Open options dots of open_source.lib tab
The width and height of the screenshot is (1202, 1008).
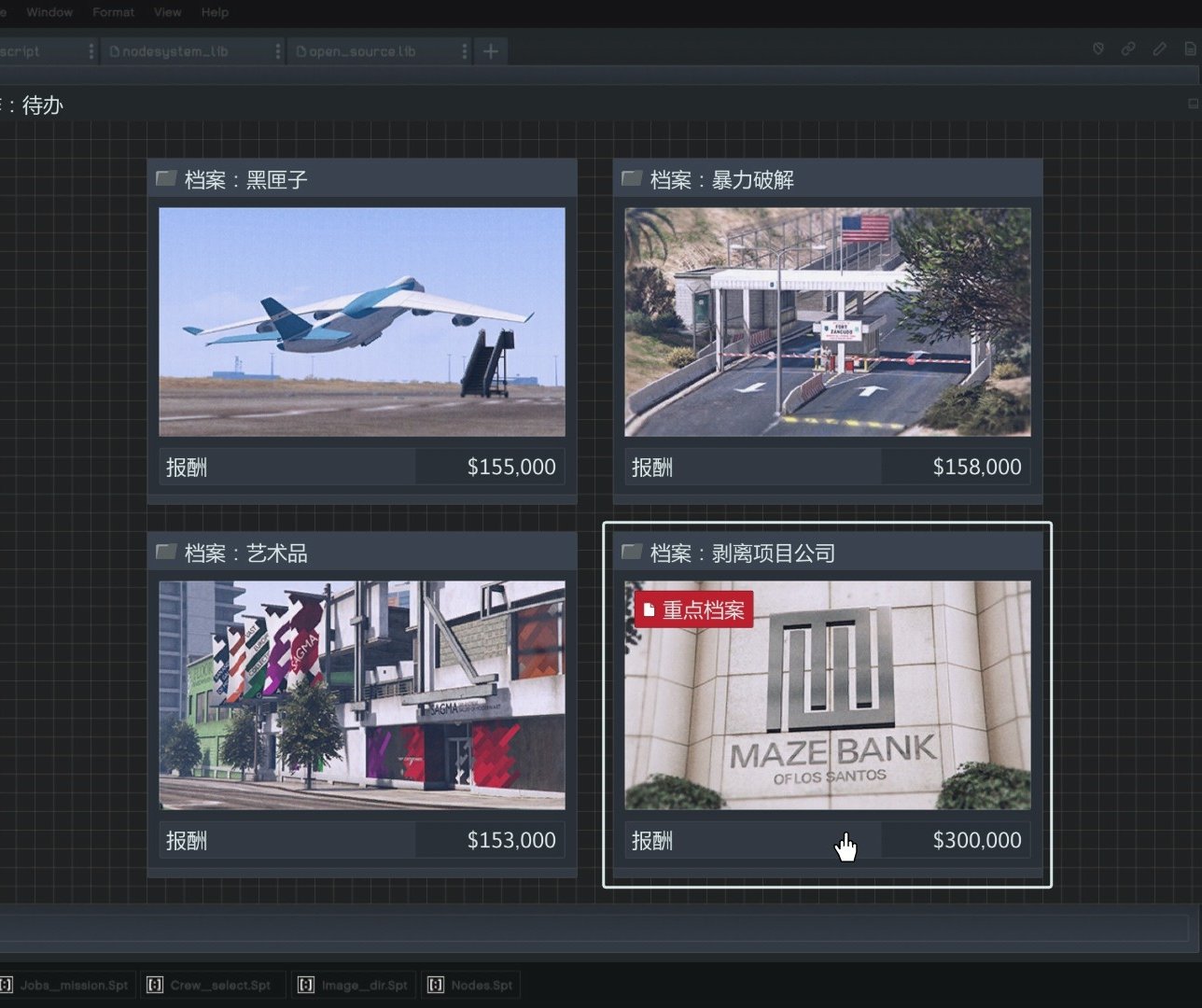tap(464, 51)
